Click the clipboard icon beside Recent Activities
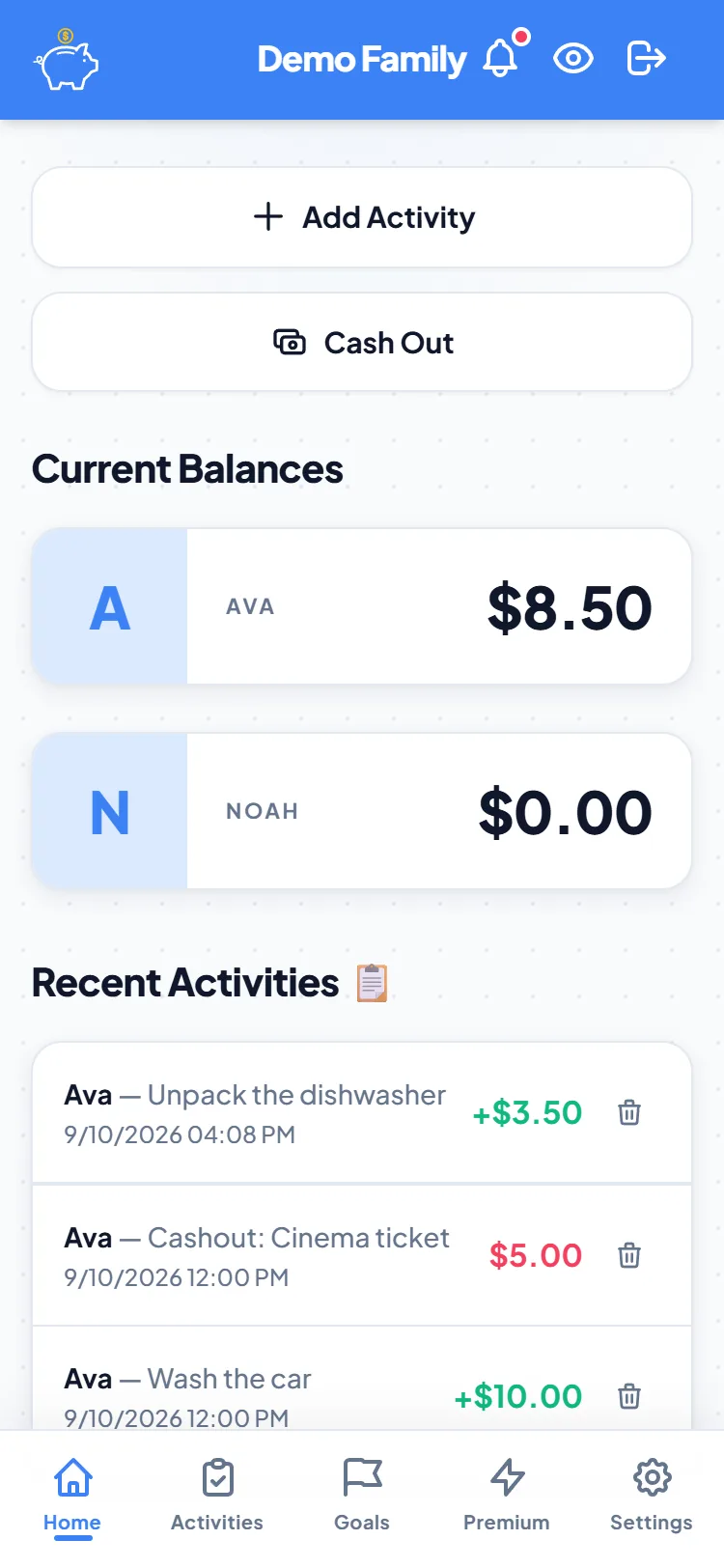The height and width of the screenshot is (1568, 724). pyautogui.click(x=373, y=983)
